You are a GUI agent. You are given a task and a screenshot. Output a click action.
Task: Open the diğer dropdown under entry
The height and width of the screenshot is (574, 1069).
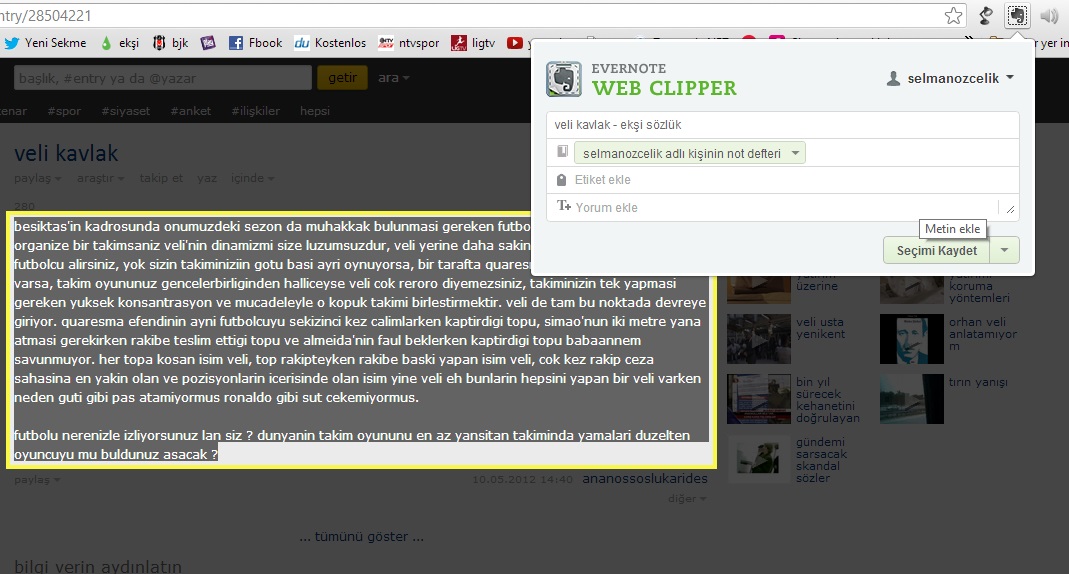tap(687, 499)
